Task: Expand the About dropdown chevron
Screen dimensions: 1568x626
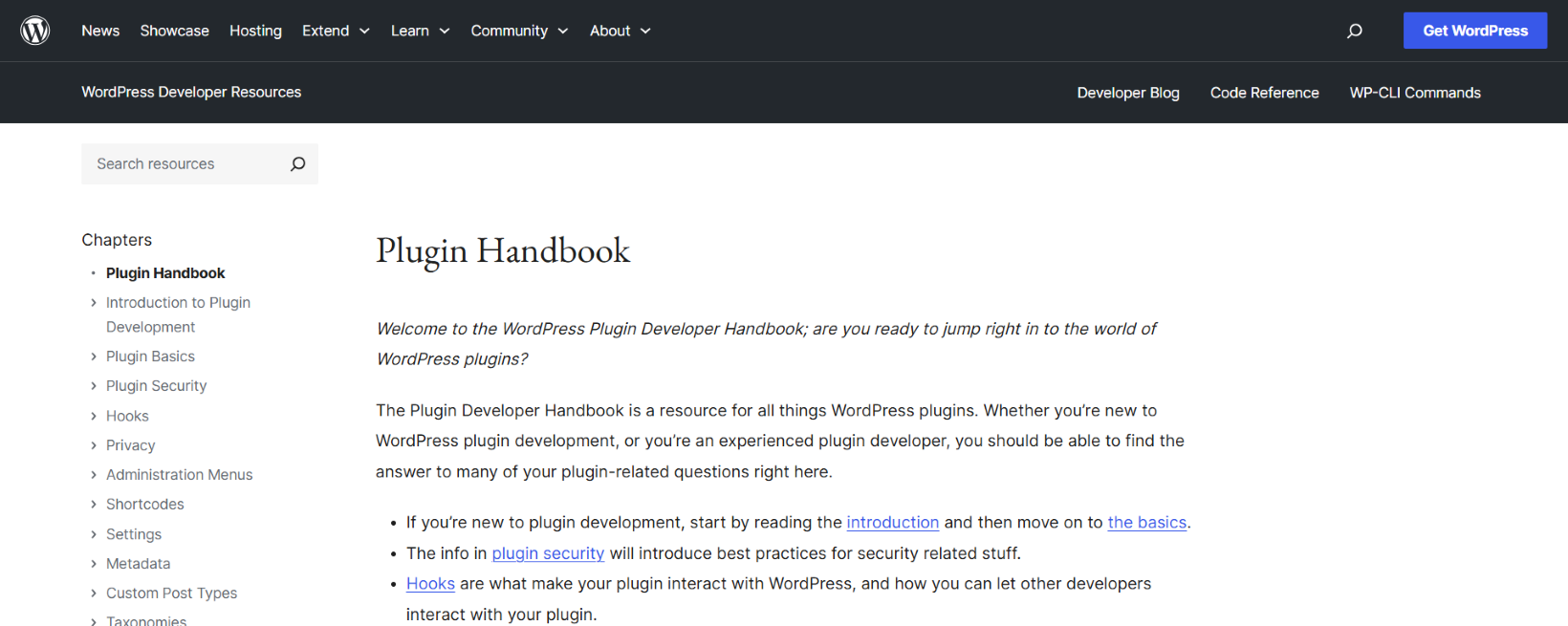Action: tap(645, 32)
